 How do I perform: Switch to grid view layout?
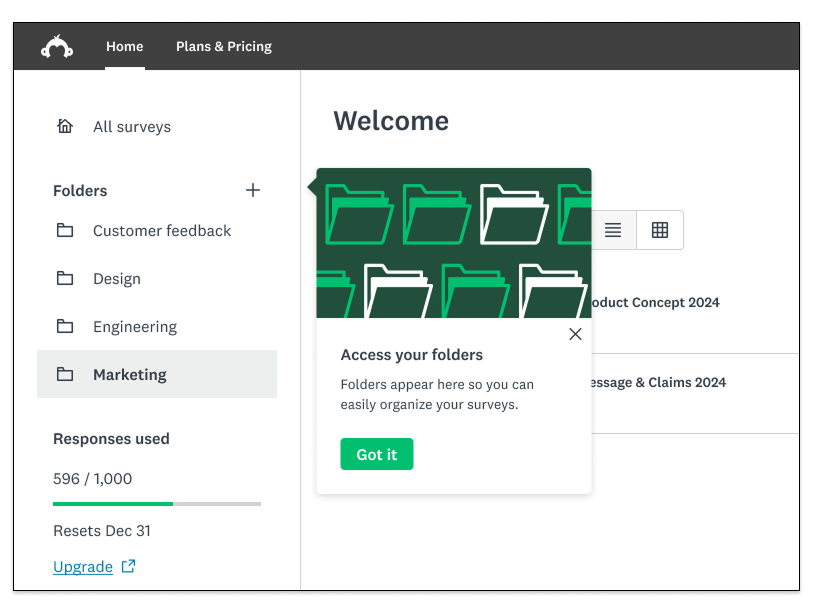click(x=660, y=230)
